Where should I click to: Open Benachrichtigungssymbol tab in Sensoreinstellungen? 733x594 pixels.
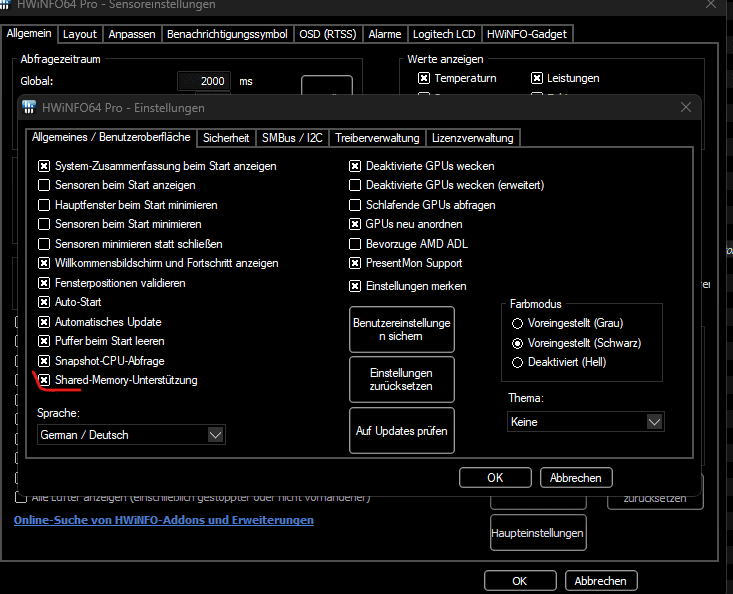pos(227,34)
